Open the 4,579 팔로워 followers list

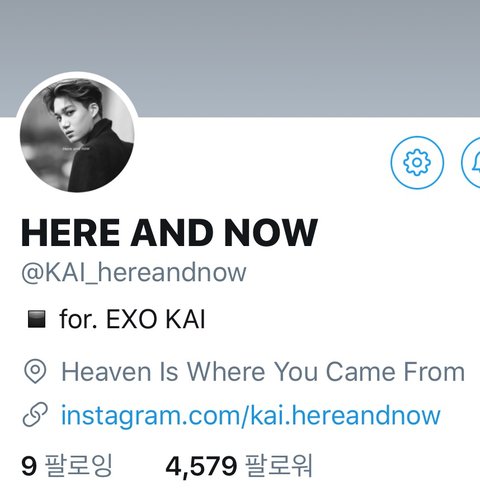[x=239, y=466]
